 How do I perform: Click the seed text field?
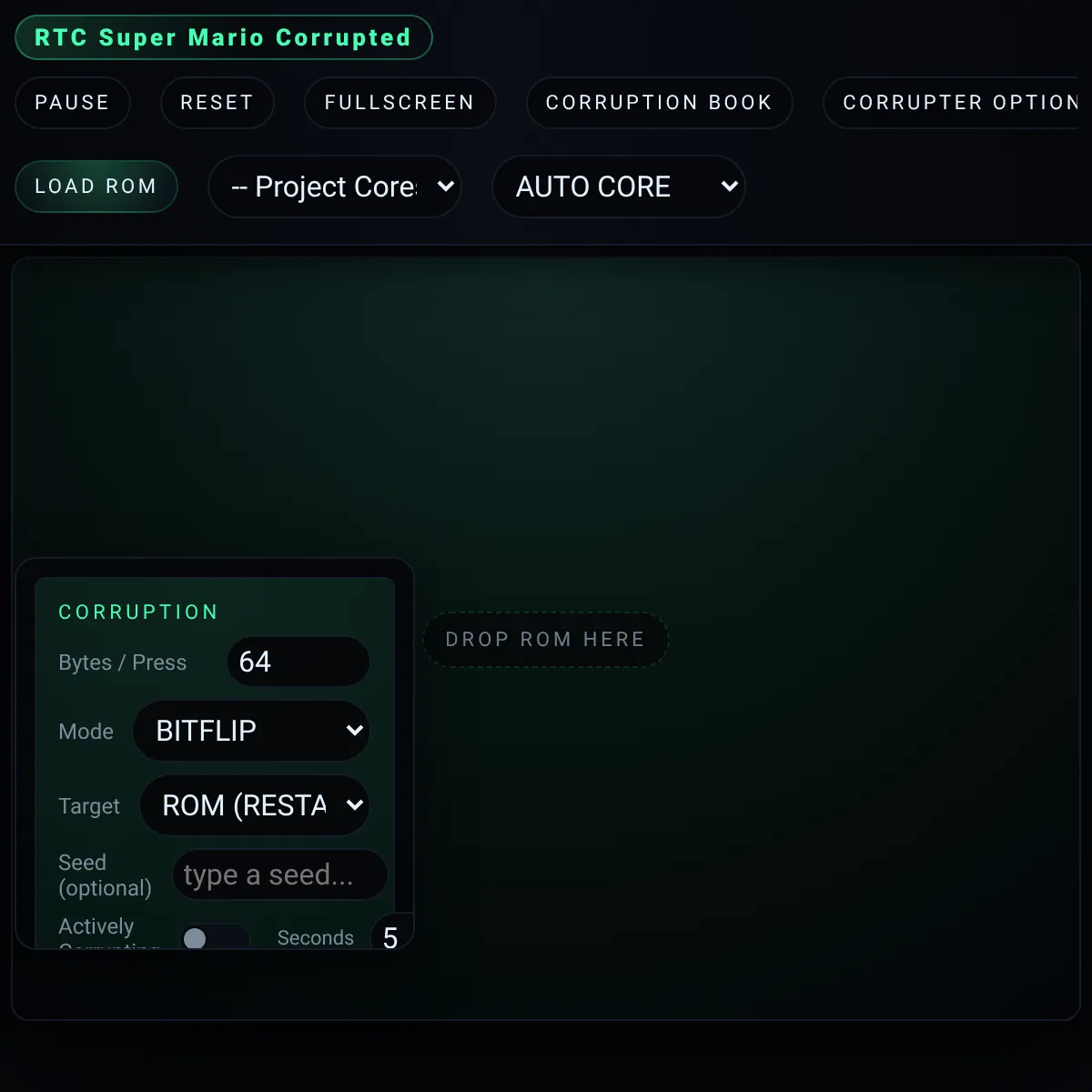pos(279,875)
